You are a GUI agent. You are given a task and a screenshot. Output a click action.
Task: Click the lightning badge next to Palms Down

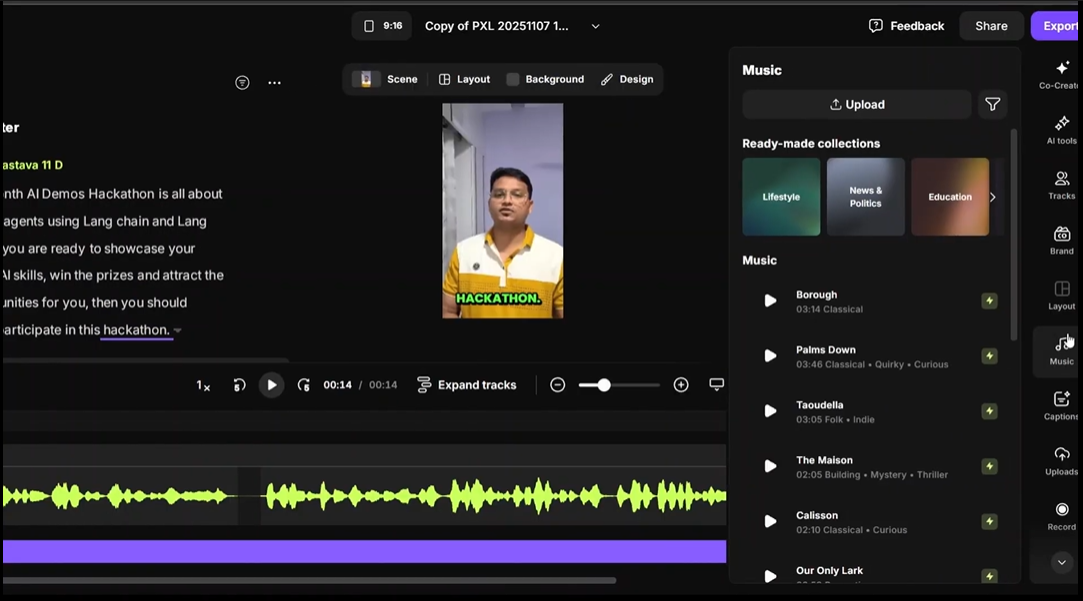pyautogui.click(x=989, y=356)
